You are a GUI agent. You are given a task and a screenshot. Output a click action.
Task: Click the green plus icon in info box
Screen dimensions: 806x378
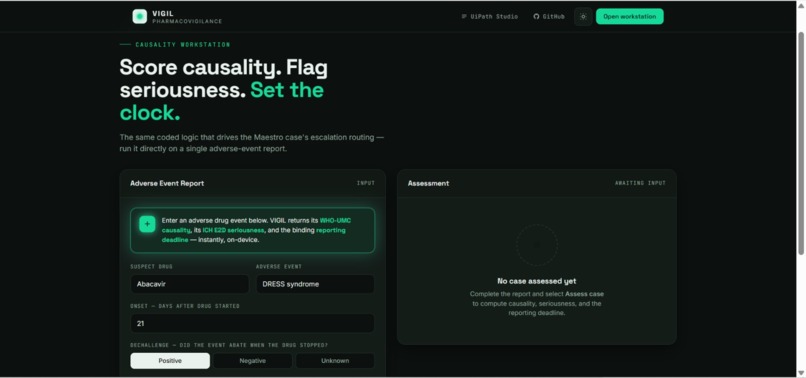(147, 224)
